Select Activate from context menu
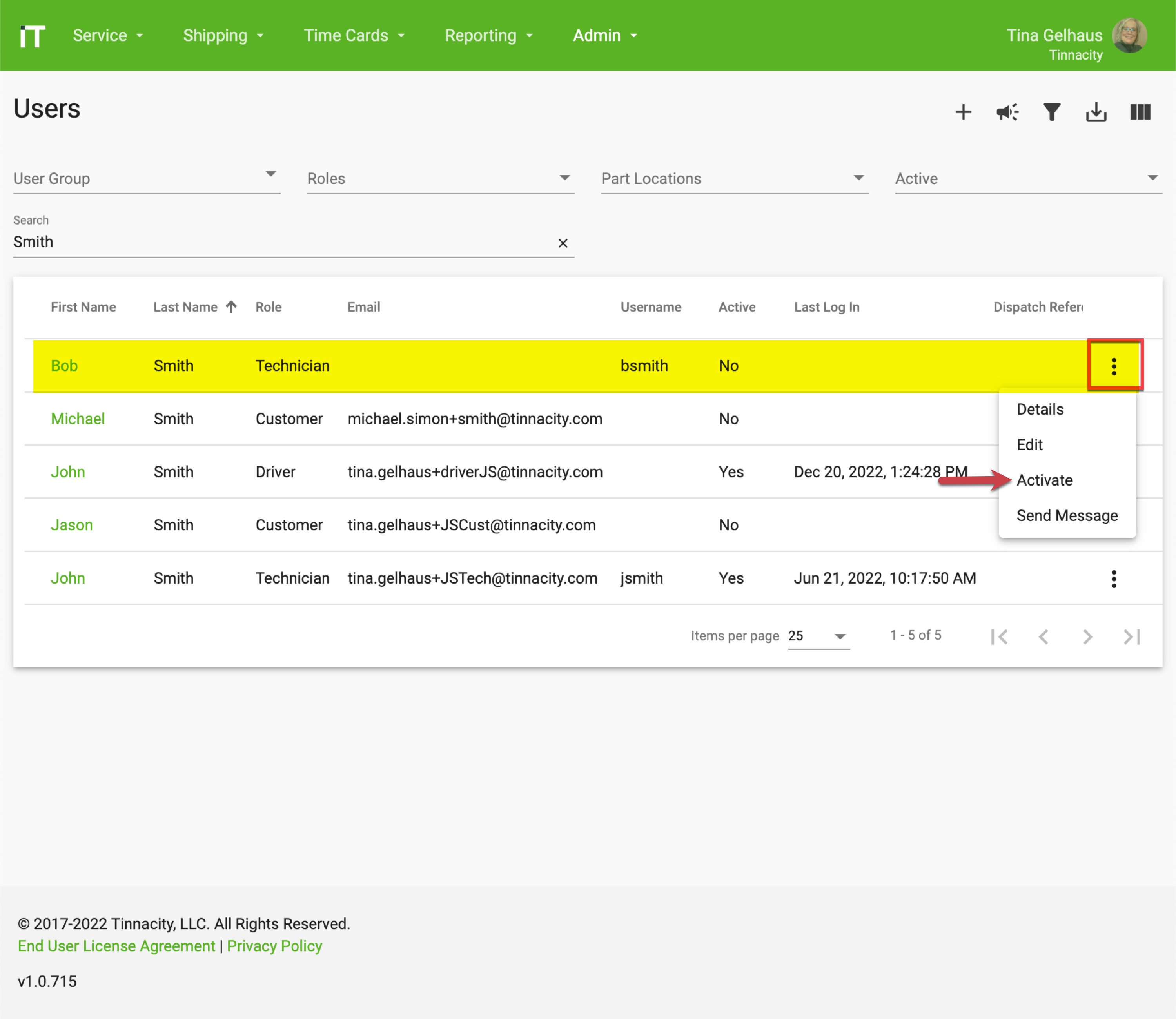 (1044, 480)
